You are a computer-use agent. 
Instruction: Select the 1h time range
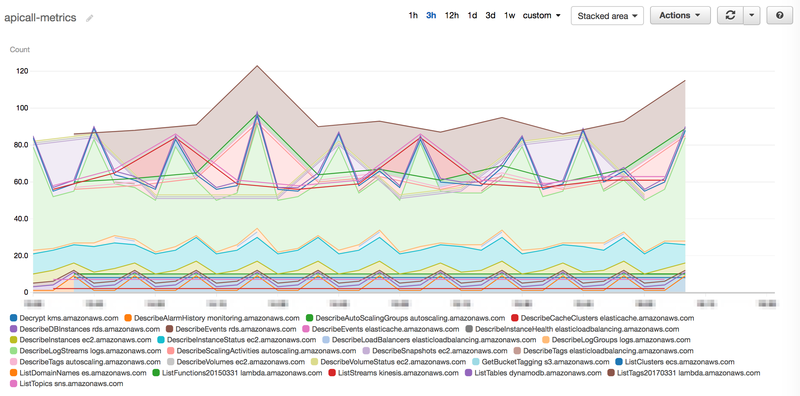click(413, 15)
